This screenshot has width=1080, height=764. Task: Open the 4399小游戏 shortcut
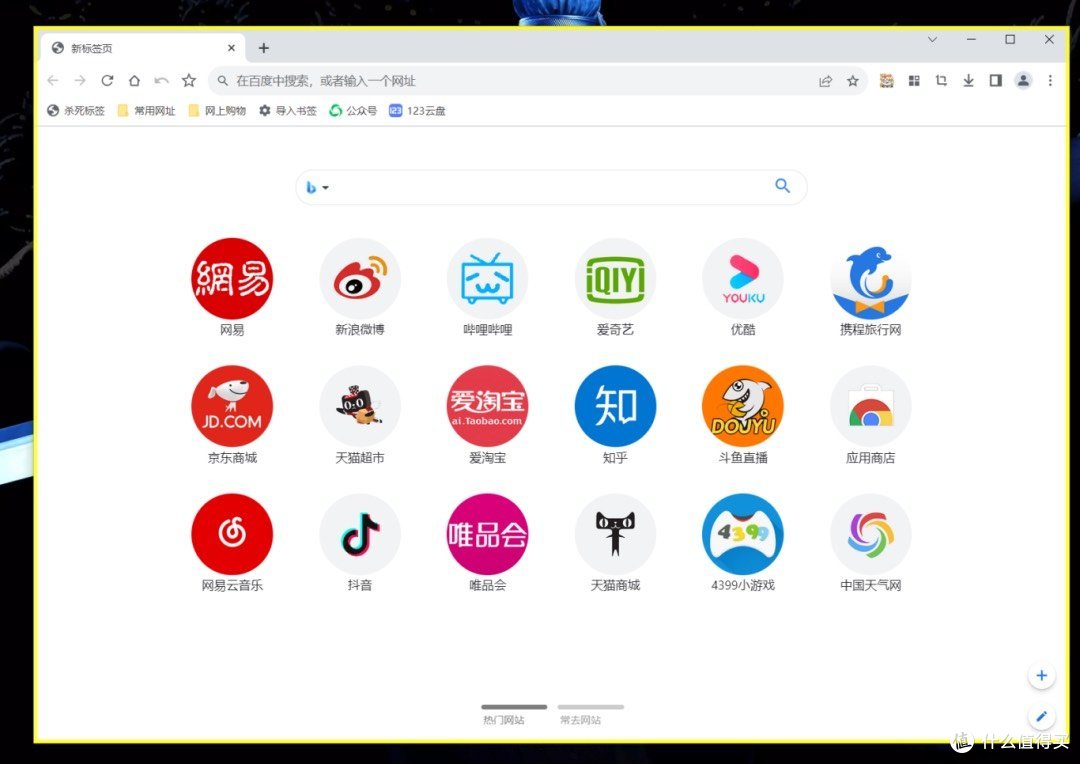click(x=743, y=534)
